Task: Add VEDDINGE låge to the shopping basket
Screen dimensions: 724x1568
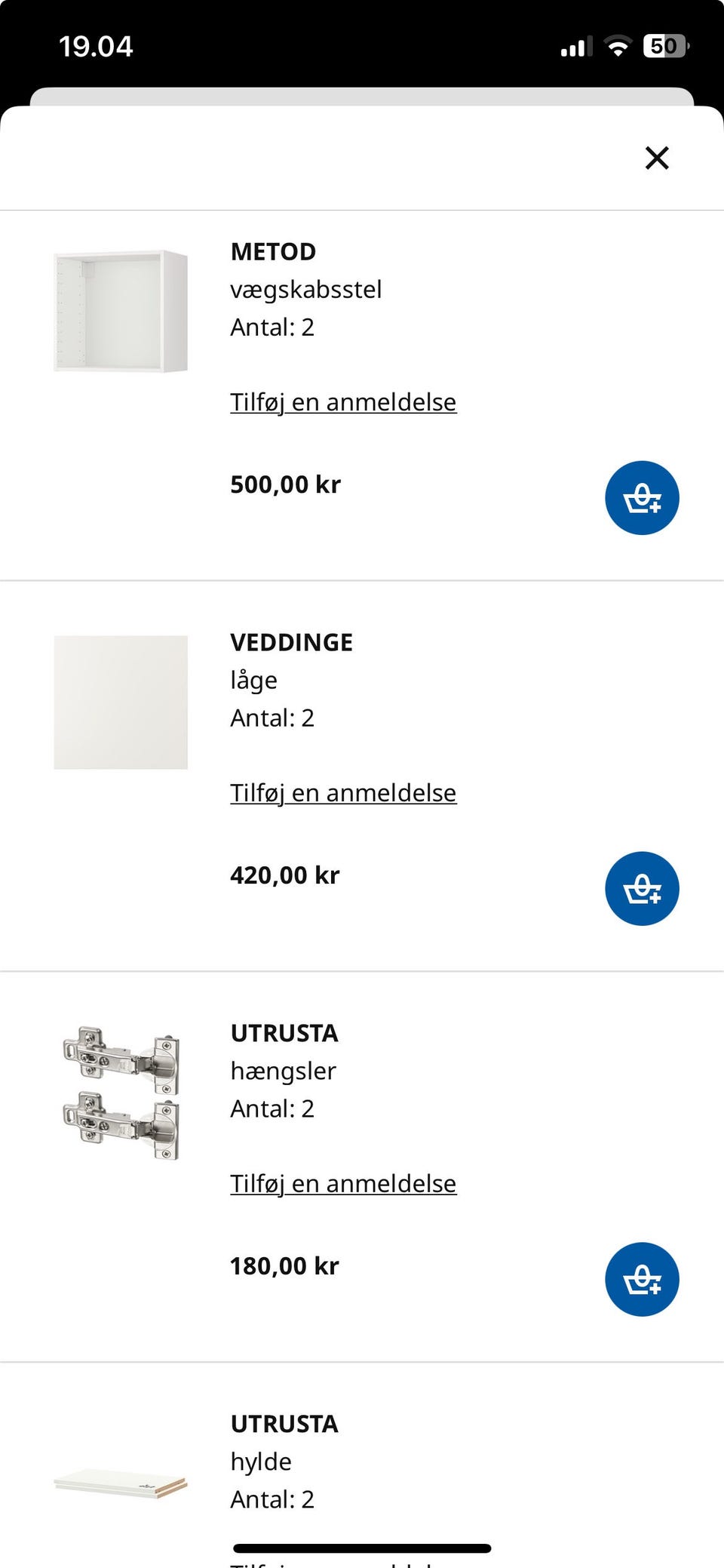Action: [x=642, y=889]
